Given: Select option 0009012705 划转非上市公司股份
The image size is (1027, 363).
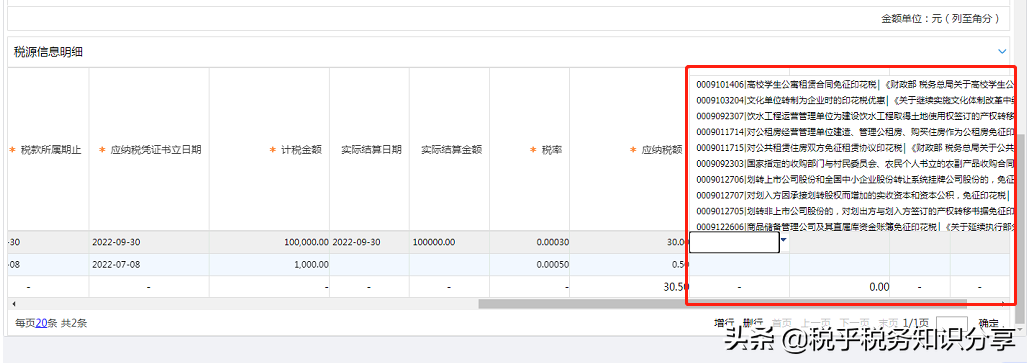Looking at the screenshot, I should [855, 211].
